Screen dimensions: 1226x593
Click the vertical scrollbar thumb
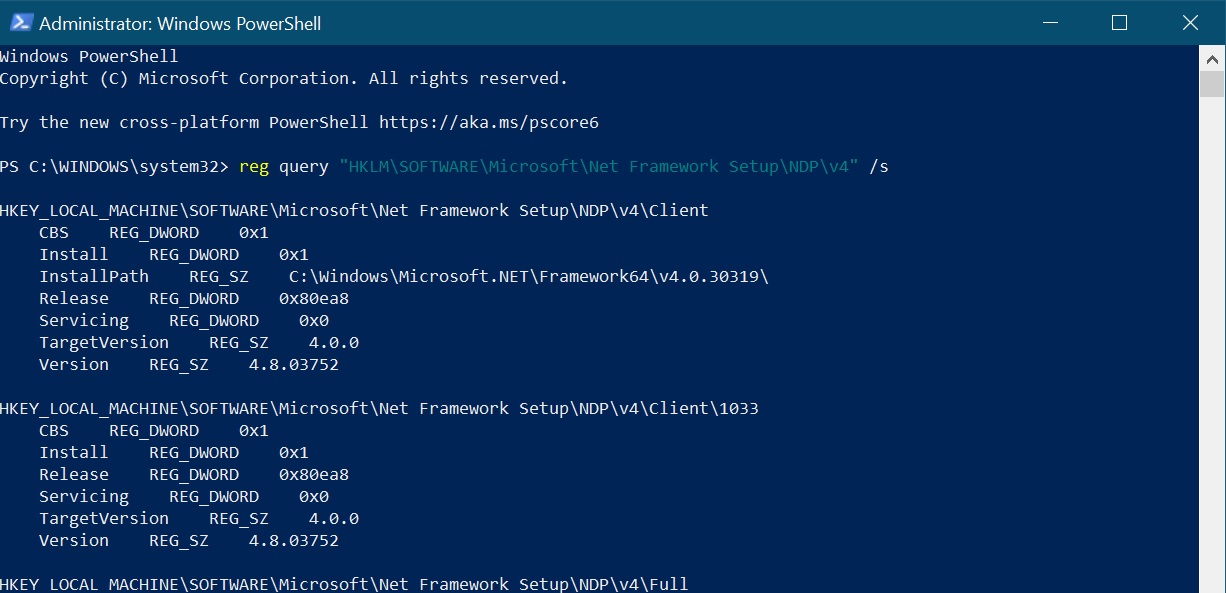(1212, 84)
